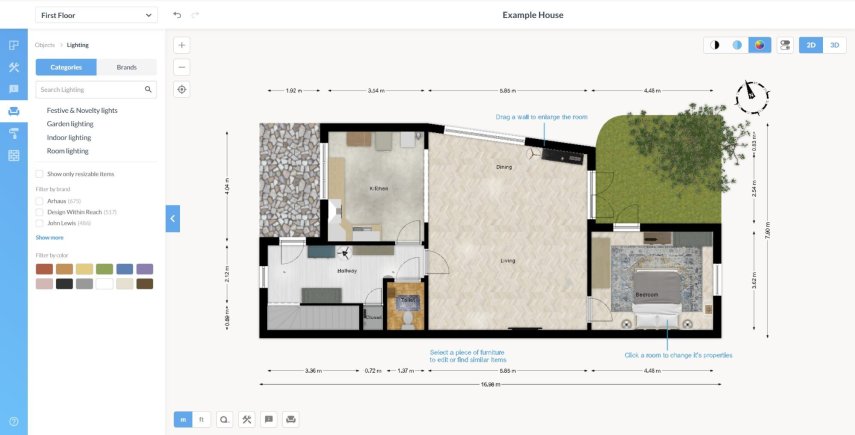Go back to Objects breadcrumb
Viewport: 855px width, 435px height.
coord(45,45)
